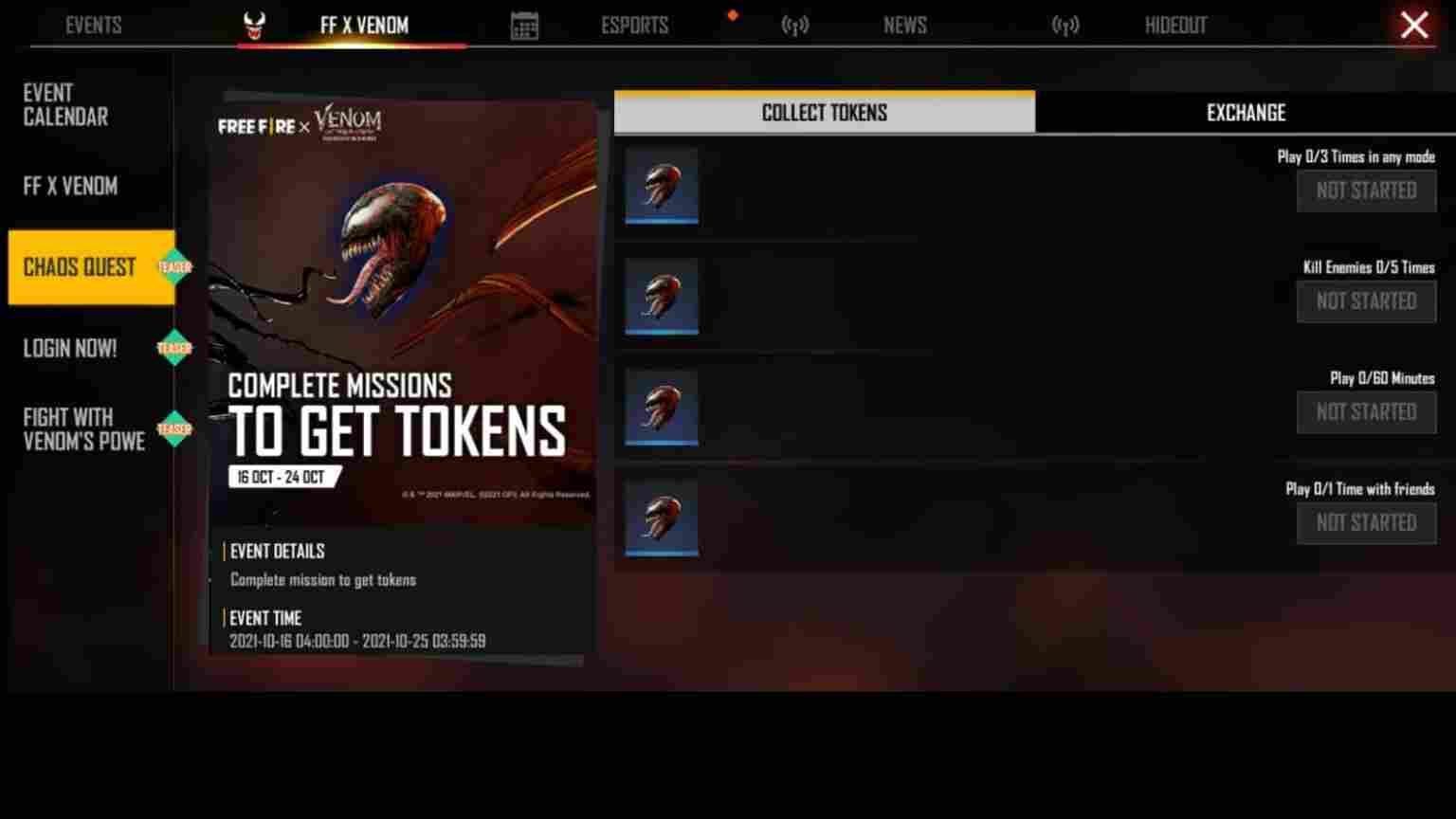The height and width of the screenshot is (819, 1456).
Task: Open the Esports tab
Action: (634, 26)
